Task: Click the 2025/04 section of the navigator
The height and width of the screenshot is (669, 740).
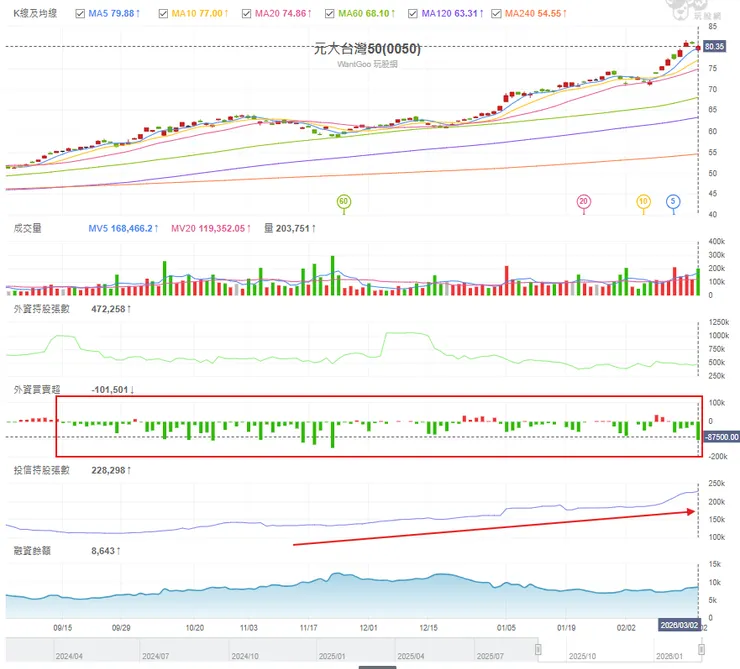Action: coord(411,656)
